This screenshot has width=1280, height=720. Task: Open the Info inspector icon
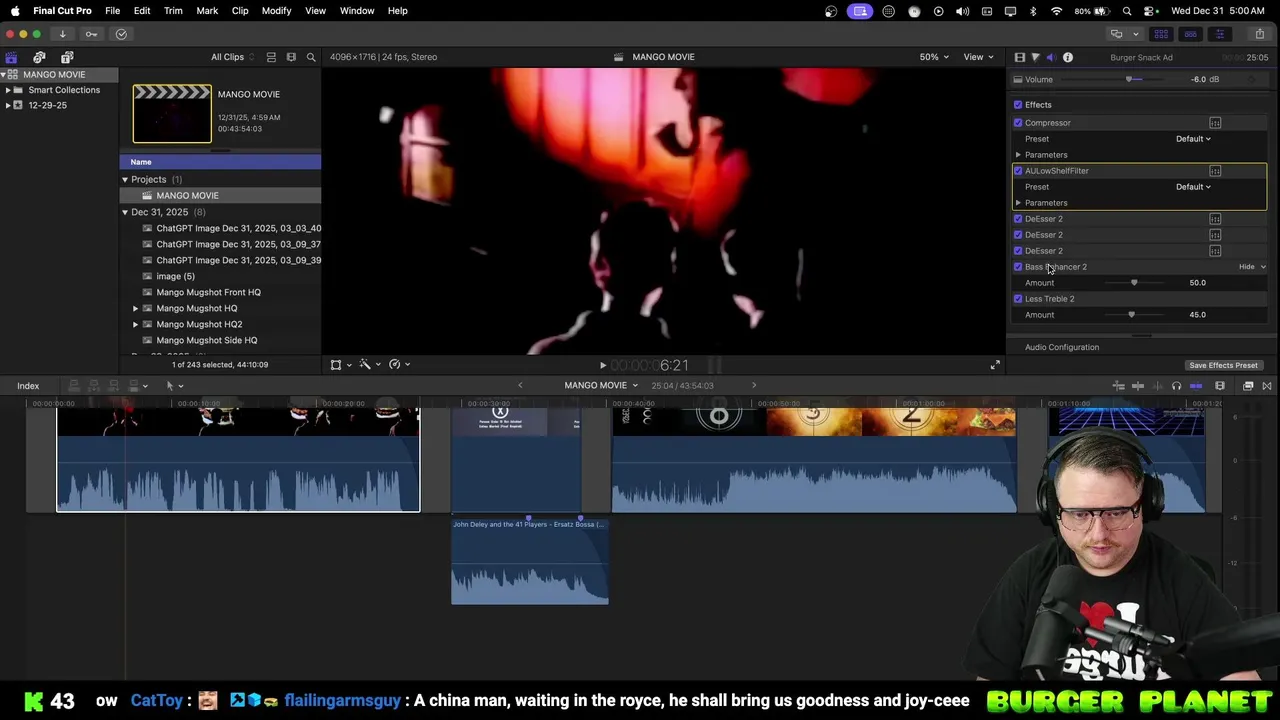(1068, 57)
